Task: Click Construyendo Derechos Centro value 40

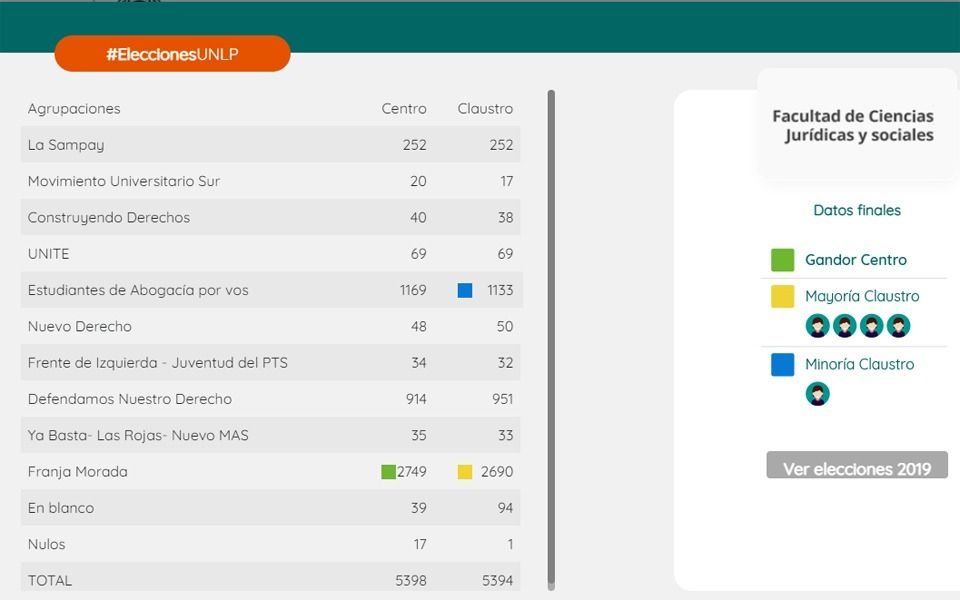Action: tap(418, 218)
